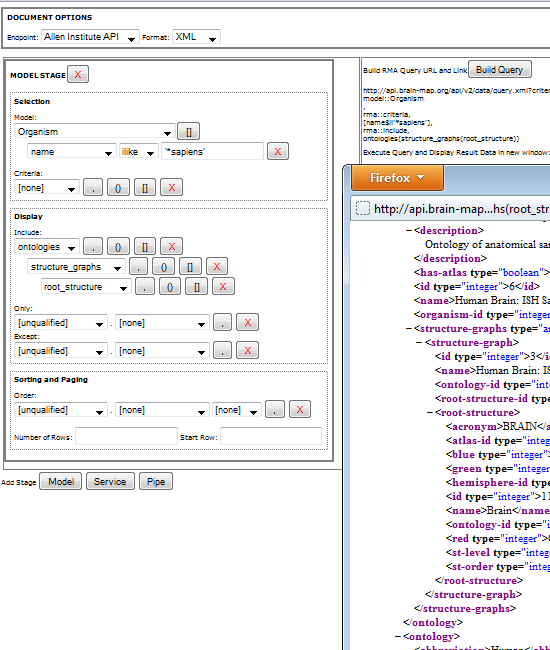The width and height of the screenshot is (550, 650).
Task: Click the acronym BRAIN XML line
Action: pos(498,427)
